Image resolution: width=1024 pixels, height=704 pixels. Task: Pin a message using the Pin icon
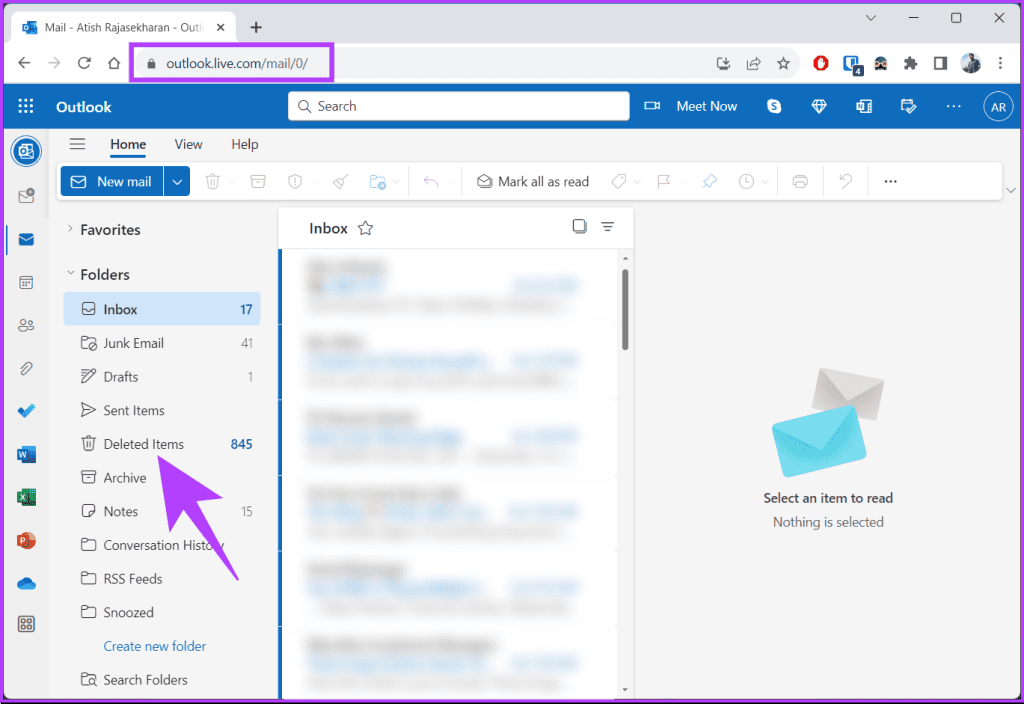click(x=709, y=181)
